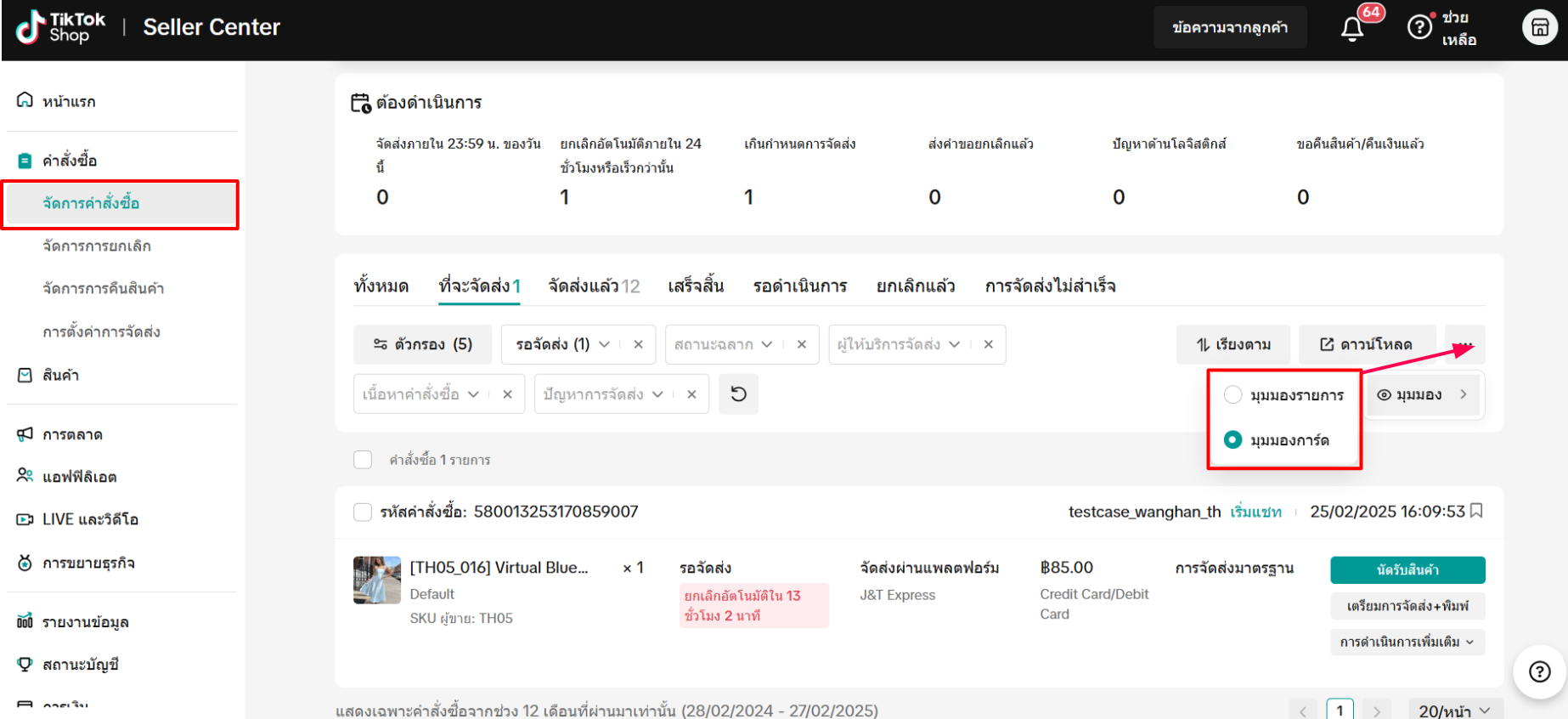This screenshot has width=1568, height=719.
Task: Open จัดการการคืนสินค้า in sidebar
Action: coord(104,288)
